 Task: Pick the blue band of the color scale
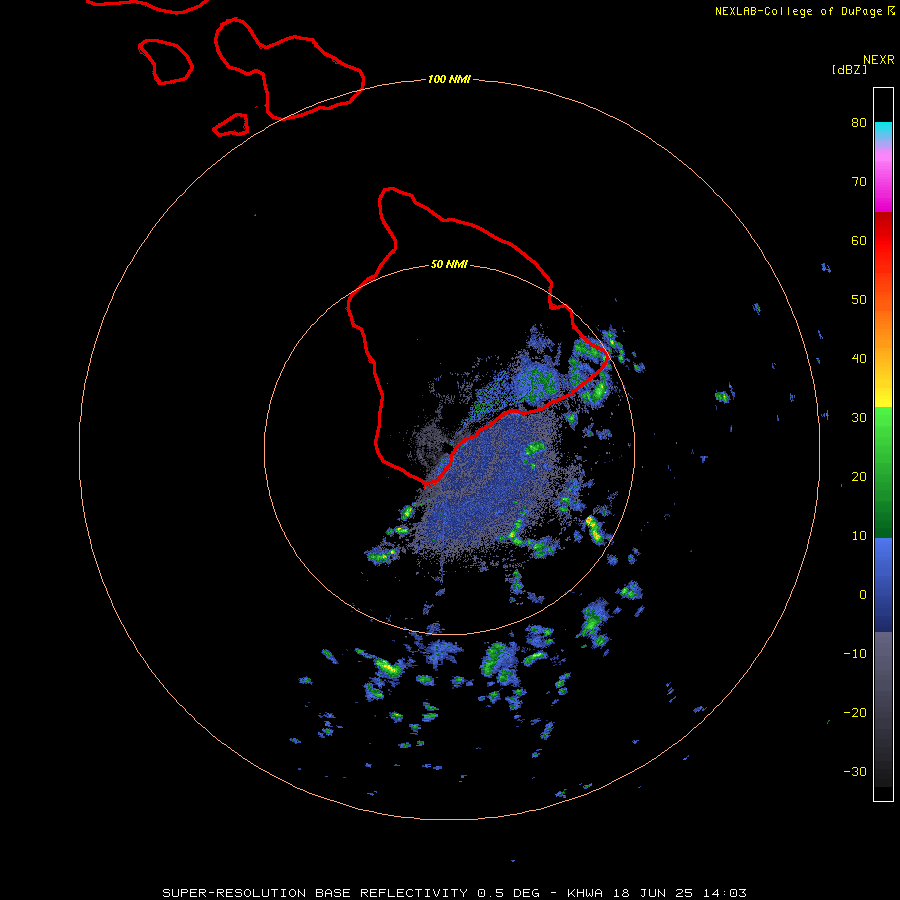tap(883, 585)
